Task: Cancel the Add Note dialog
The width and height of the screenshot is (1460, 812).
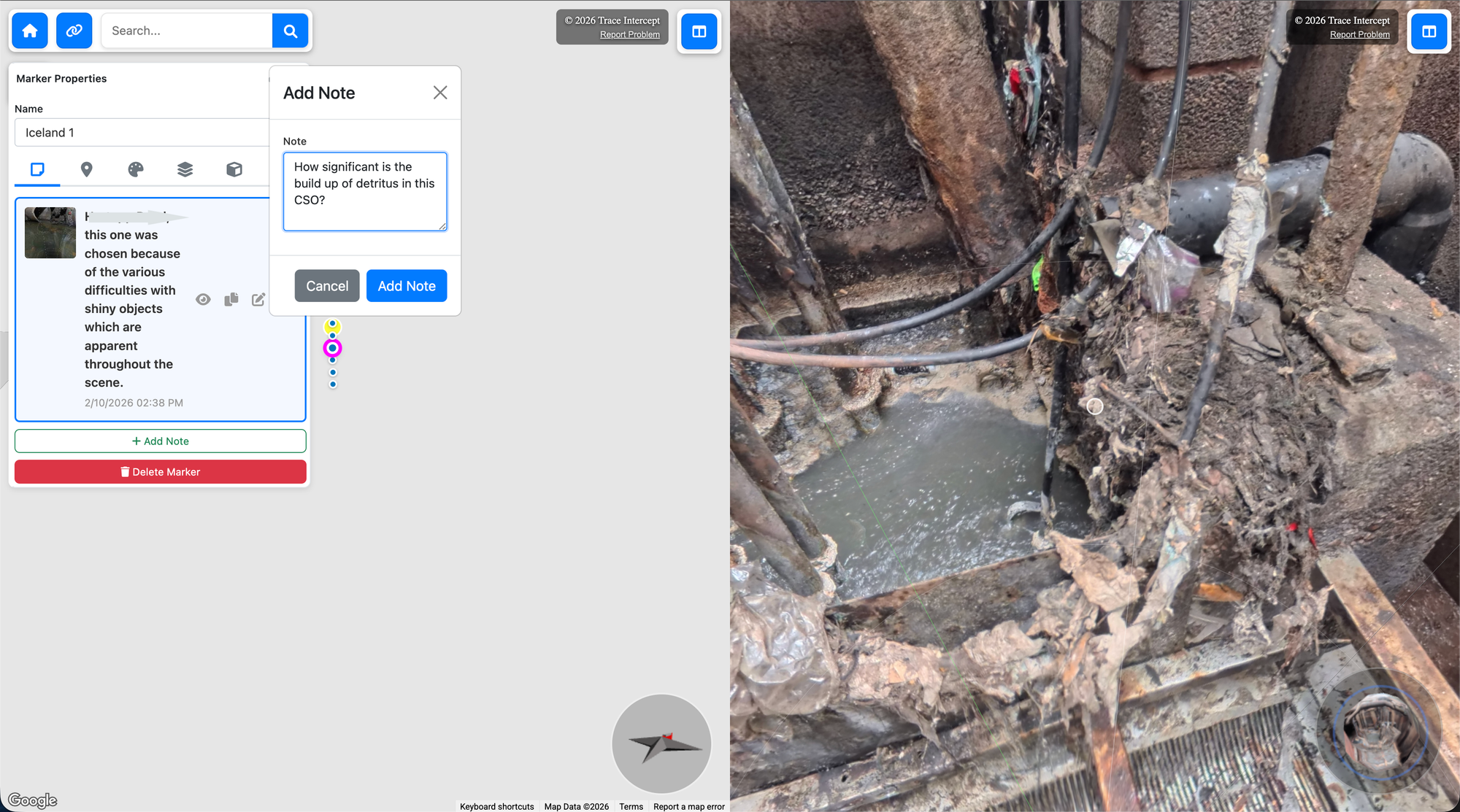Action: click(327, 286)
